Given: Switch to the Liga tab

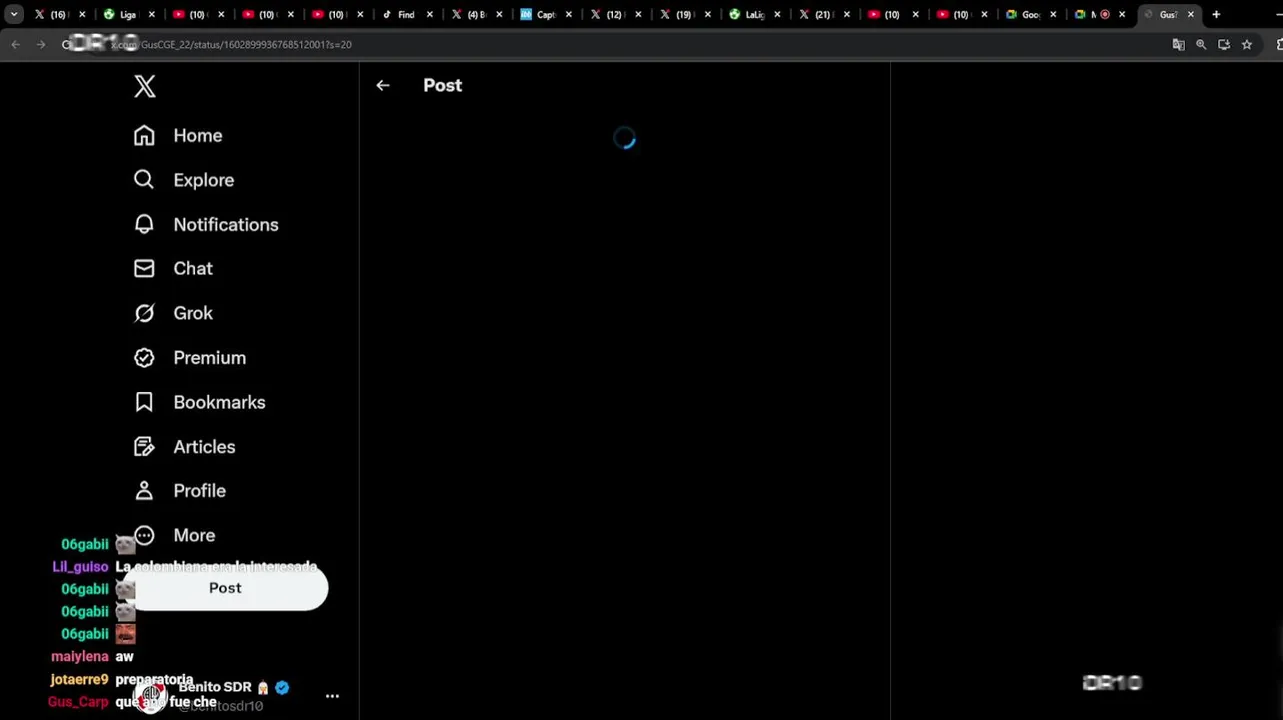Looking at the screenshot, I should point(127,14).
